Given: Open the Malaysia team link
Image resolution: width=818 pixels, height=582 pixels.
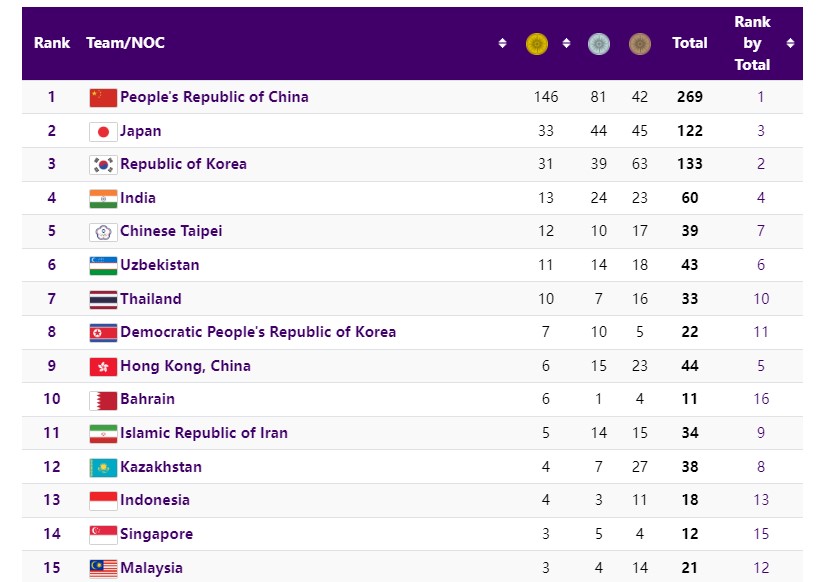Looking at the screenshot, I should (151, 568).
